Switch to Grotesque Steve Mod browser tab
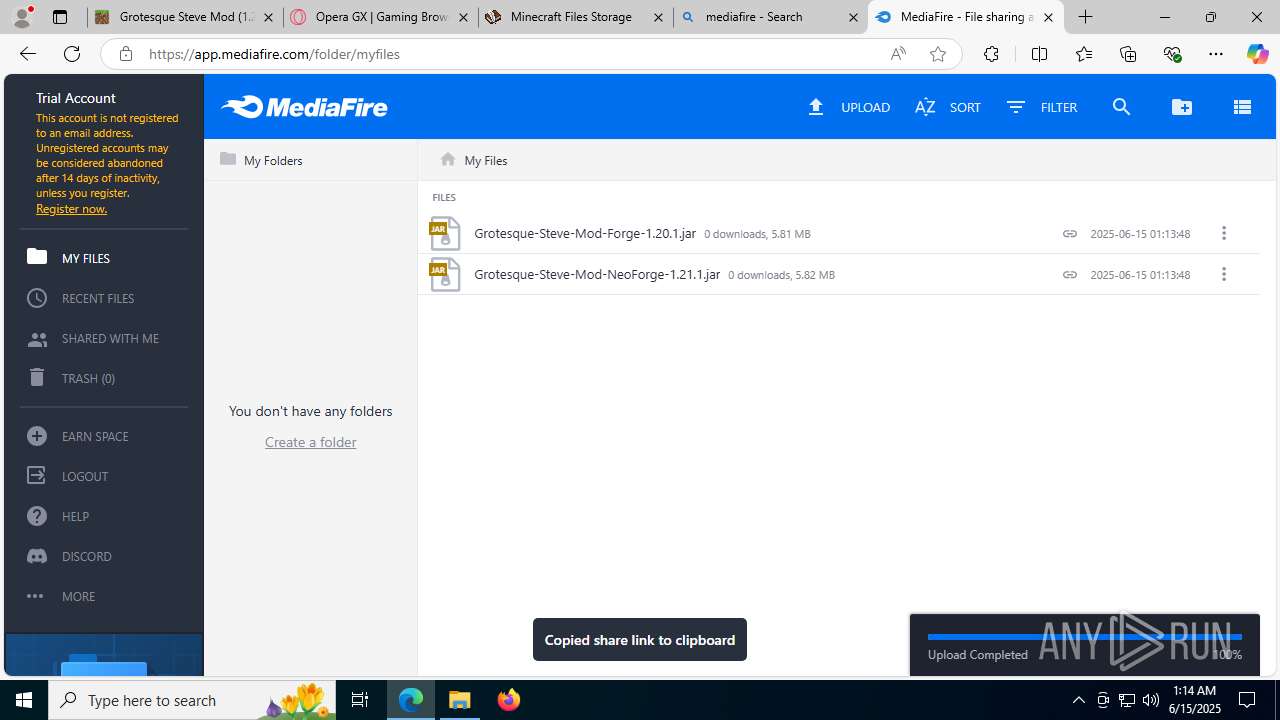1280x720 pixels. (x=184, y=17)
